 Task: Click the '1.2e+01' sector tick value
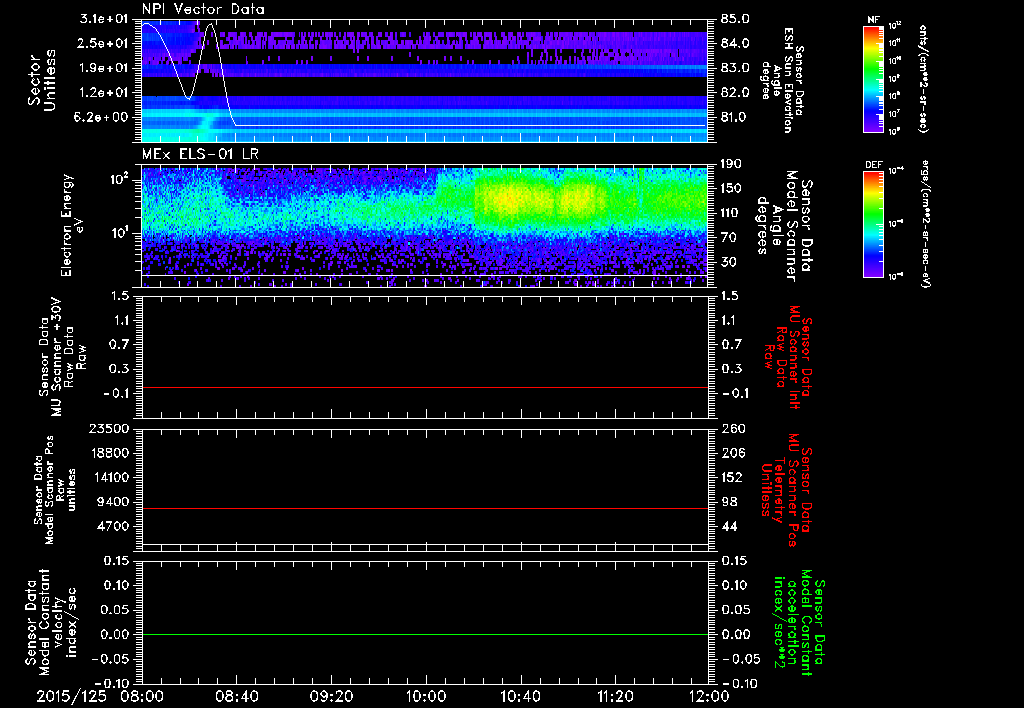[x=104, y=93]
